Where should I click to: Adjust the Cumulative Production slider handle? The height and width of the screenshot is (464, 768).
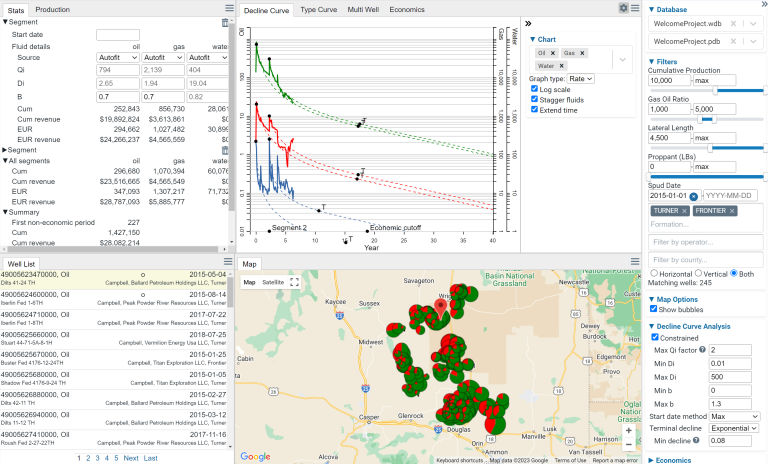point(715,91)
